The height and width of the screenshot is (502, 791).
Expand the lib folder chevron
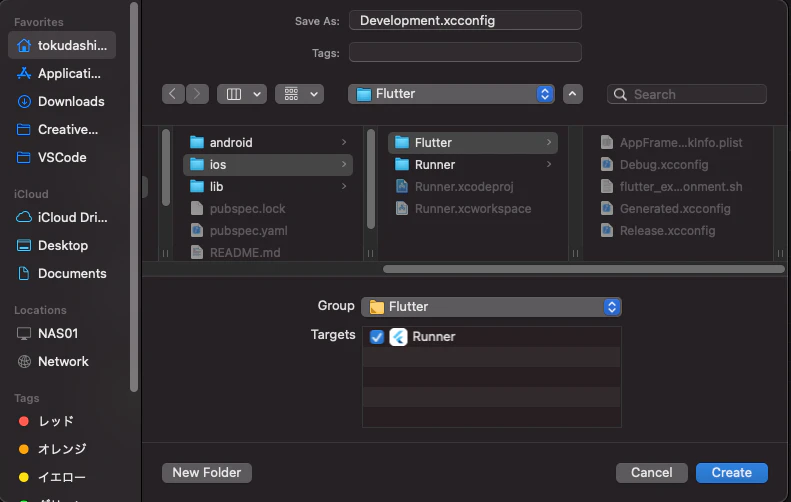pyautogui.click(x=344, y=187)
